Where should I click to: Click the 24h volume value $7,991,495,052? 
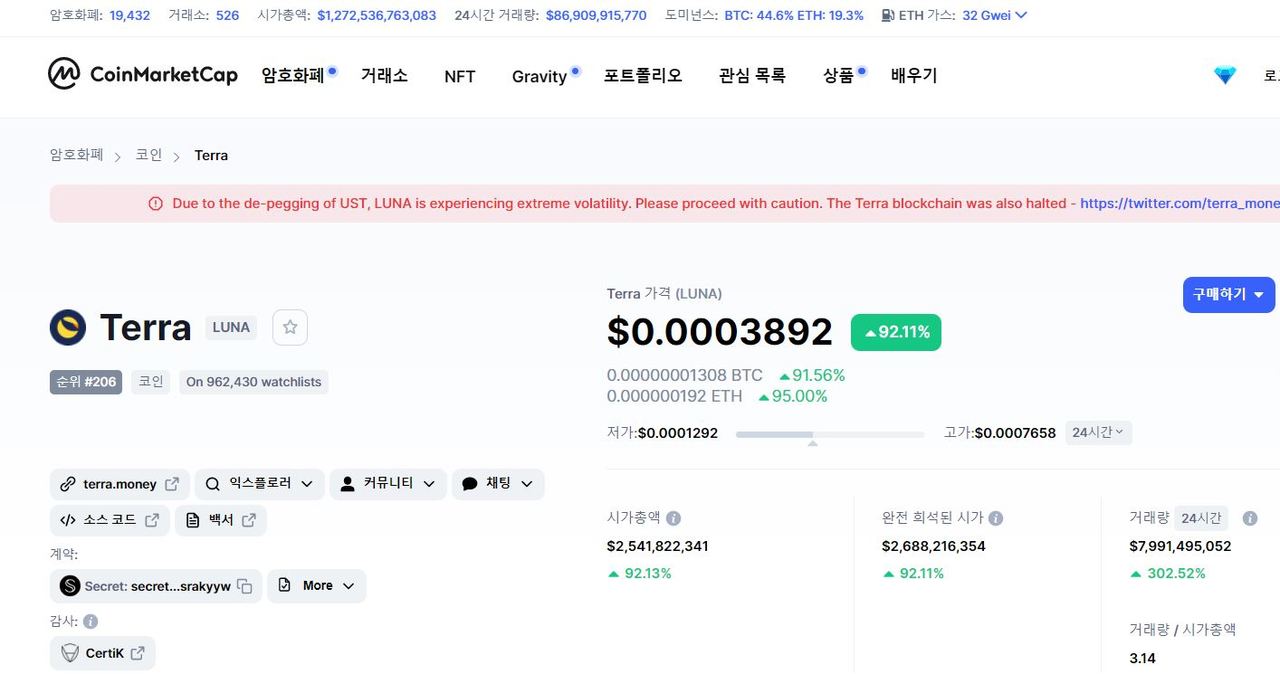point(1180,546)
